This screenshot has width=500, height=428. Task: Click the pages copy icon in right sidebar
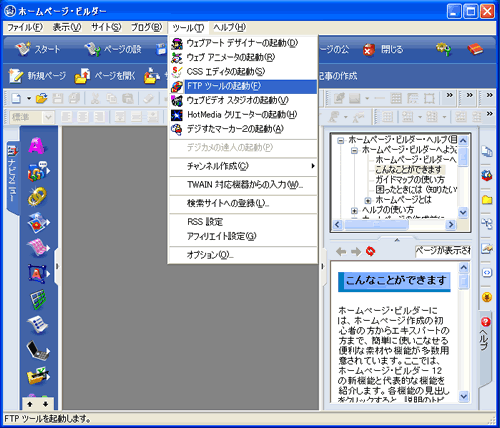click(x=487, y=152)
